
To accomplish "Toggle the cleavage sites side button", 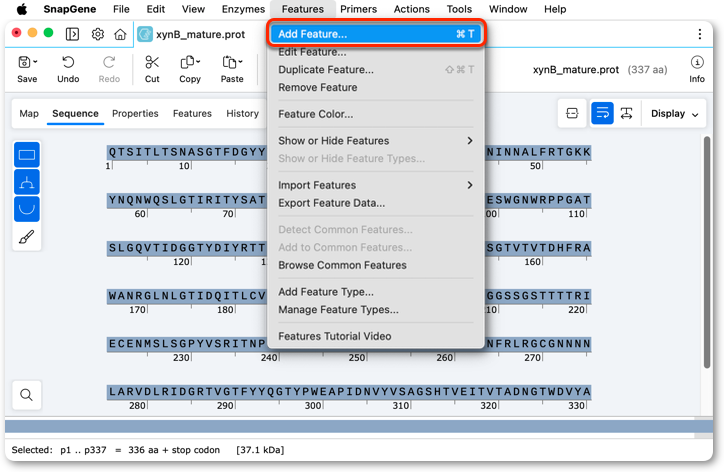I will (27, 182).
